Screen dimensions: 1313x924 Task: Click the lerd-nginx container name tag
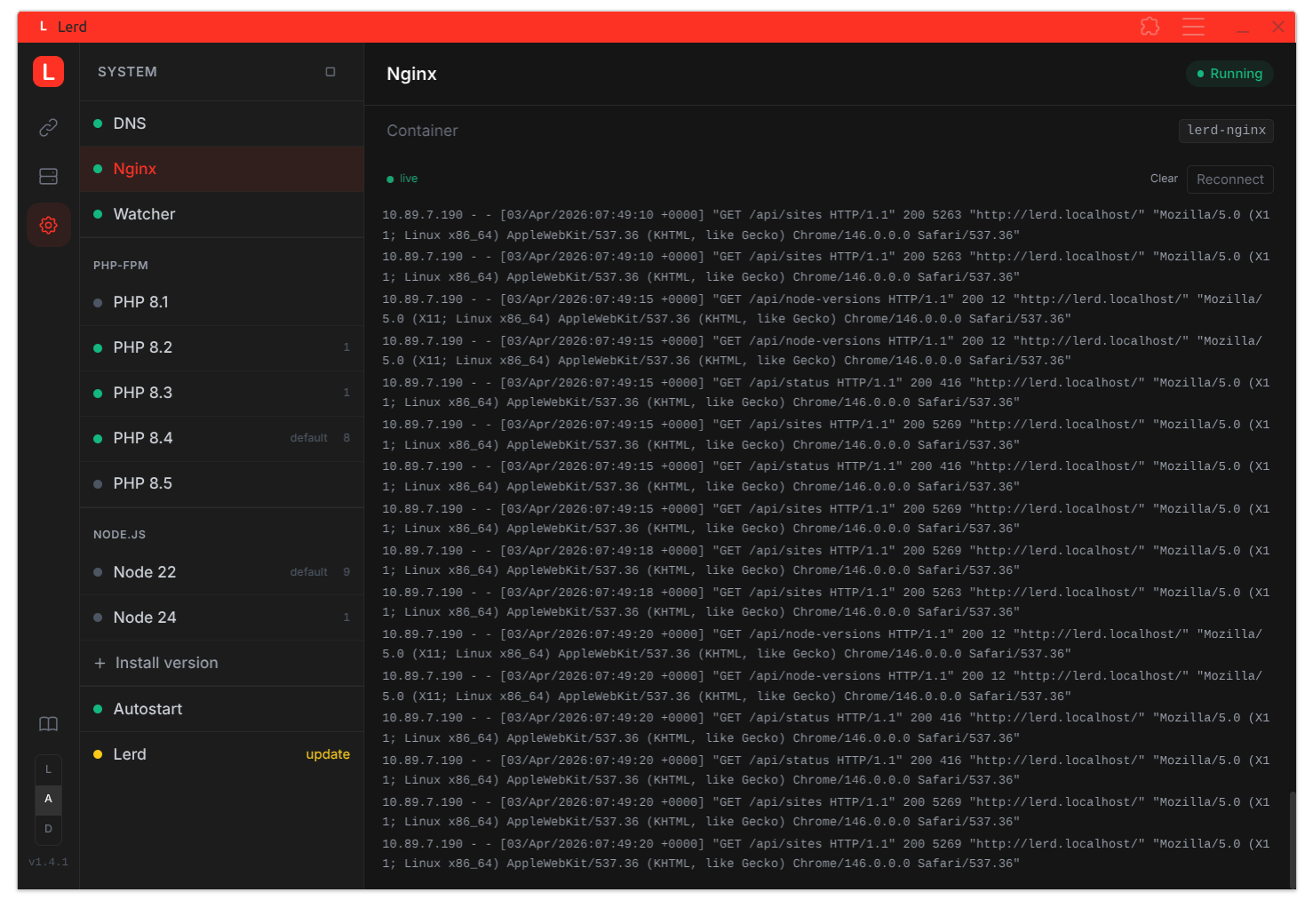pyautogui.click(x=1226, y=131)
